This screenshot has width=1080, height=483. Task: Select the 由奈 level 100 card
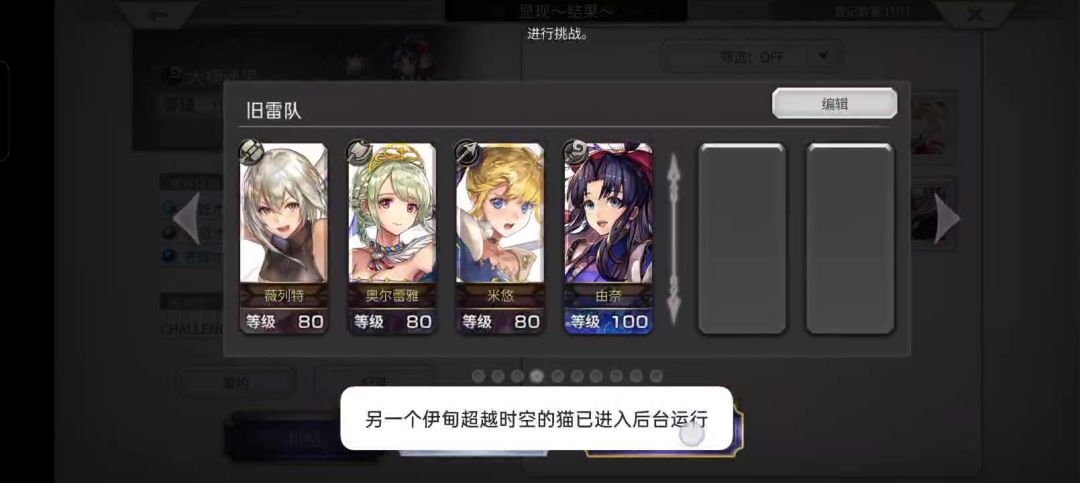pos(608,238)
